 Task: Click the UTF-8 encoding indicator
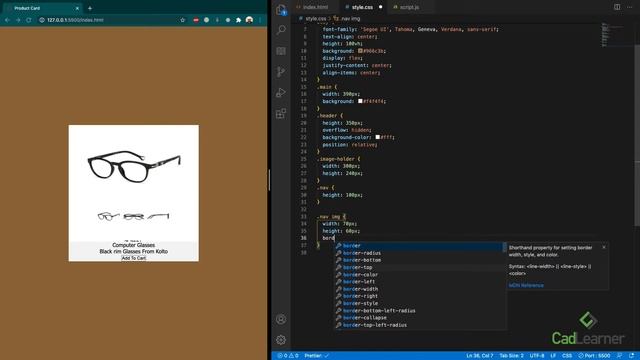click(x=537, y=356)
